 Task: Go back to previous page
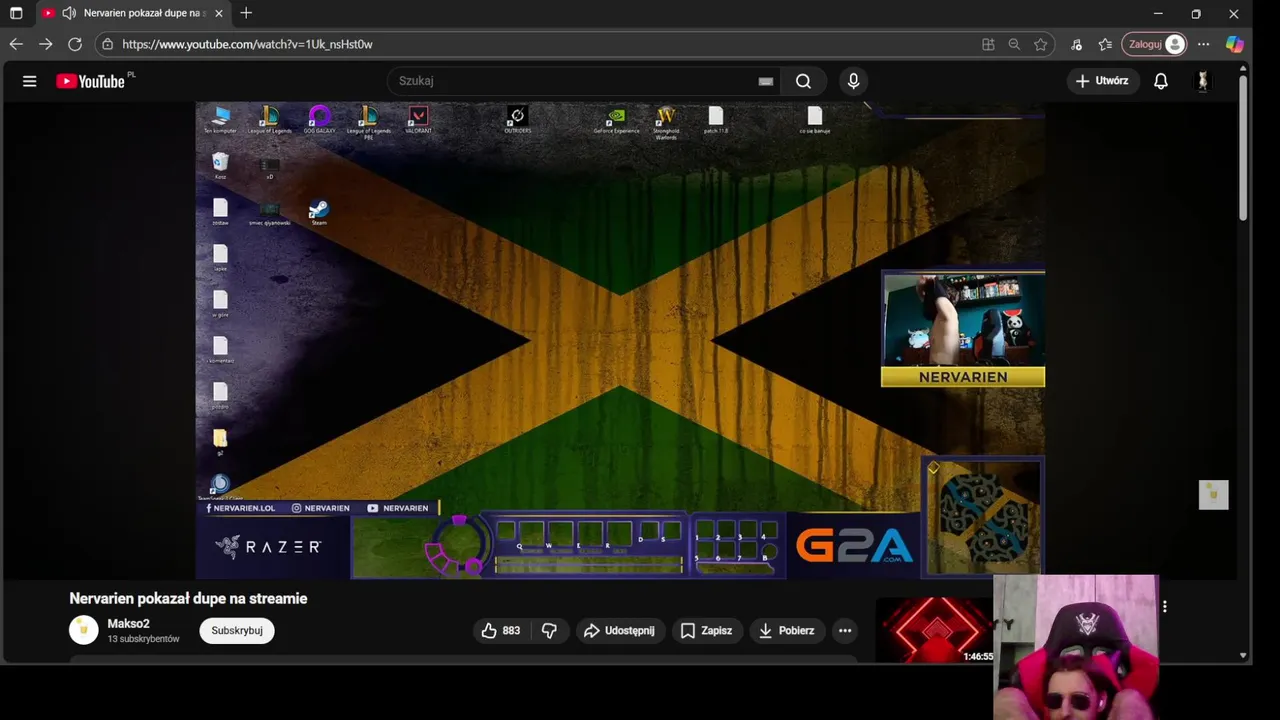16,44
